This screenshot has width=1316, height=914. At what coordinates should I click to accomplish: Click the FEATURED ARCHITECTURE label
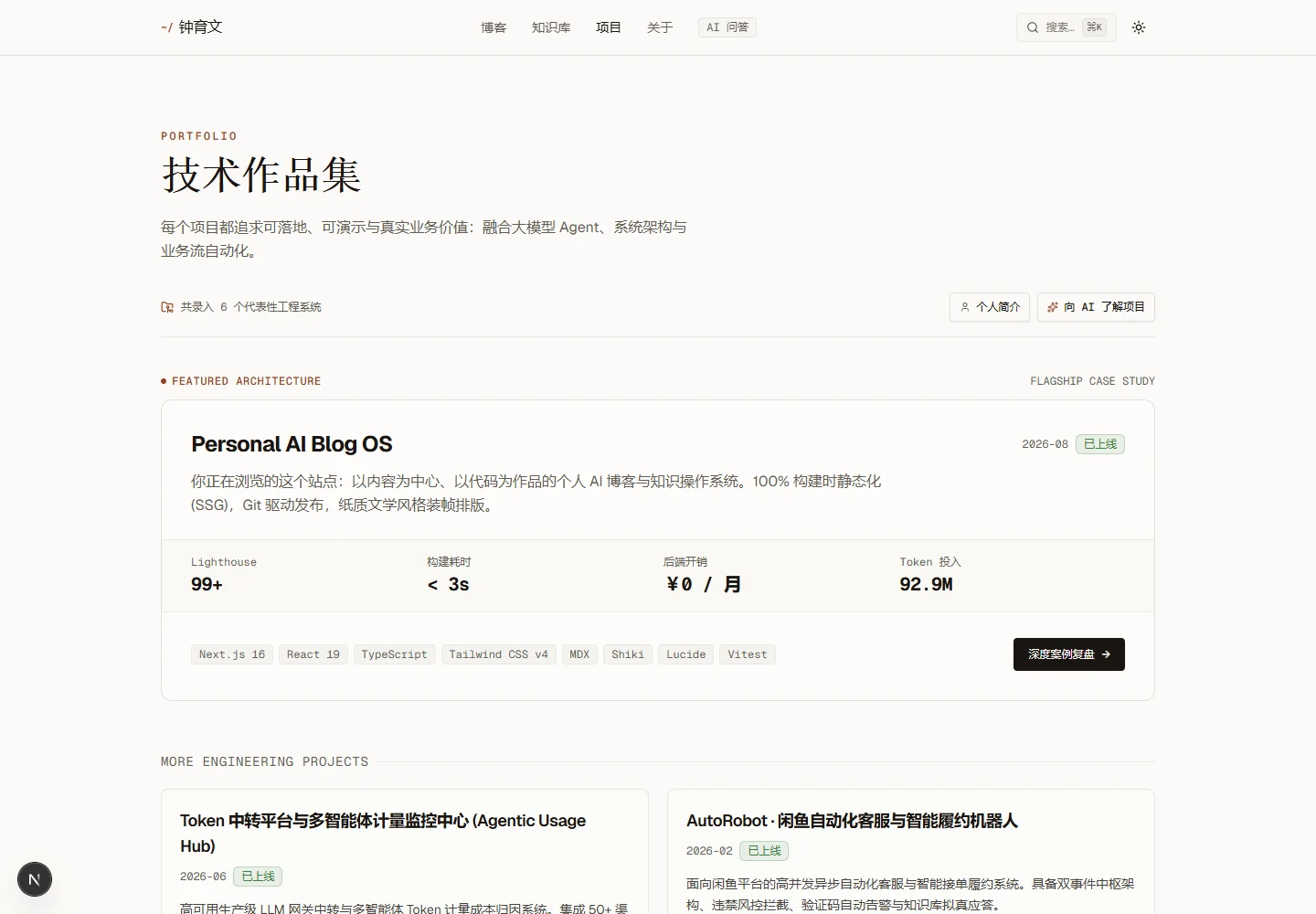[x=247, y=381]
